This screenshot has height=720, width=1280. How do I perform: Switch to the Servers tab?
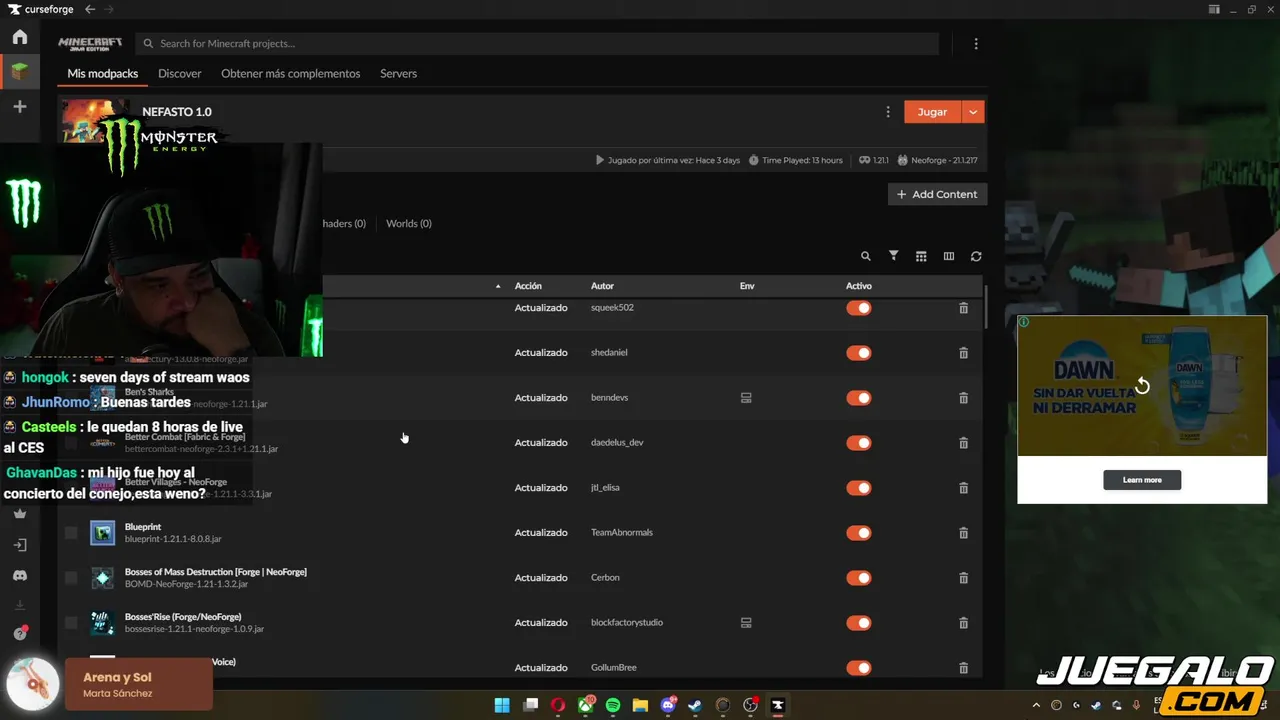398,74
